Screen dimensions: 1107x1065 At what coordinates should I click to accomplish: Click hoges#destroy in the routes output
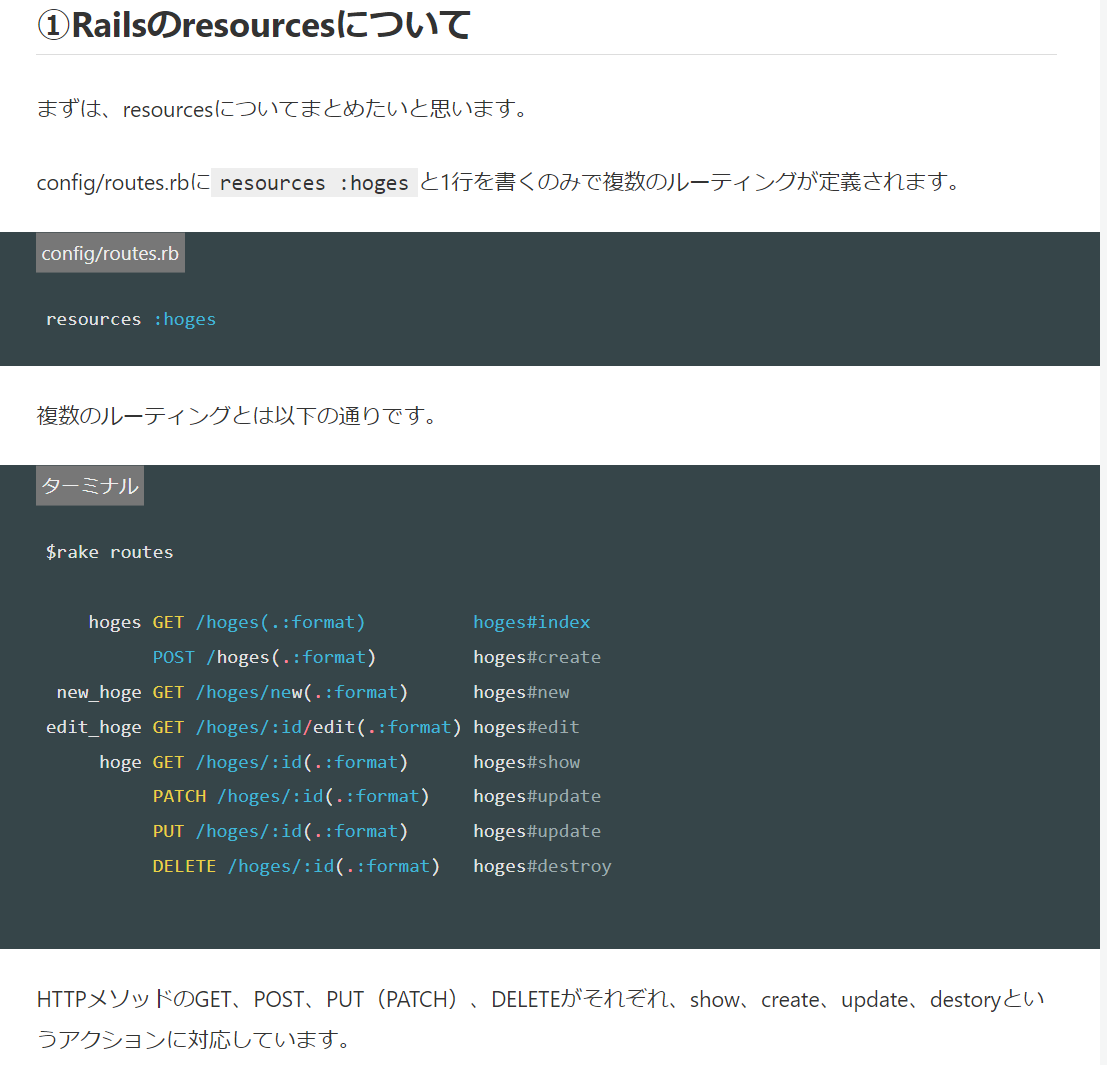[542, 866]
